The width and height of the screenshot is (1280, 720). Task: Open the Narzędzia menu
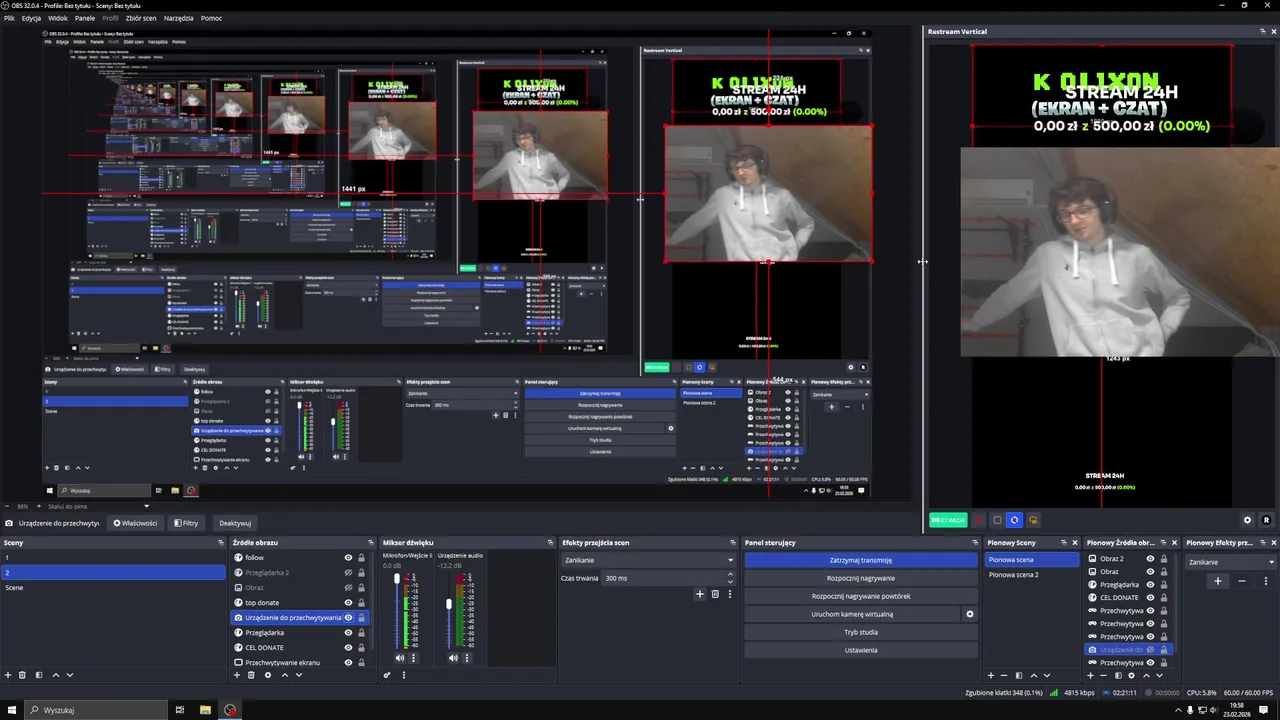tap(179, 18)
